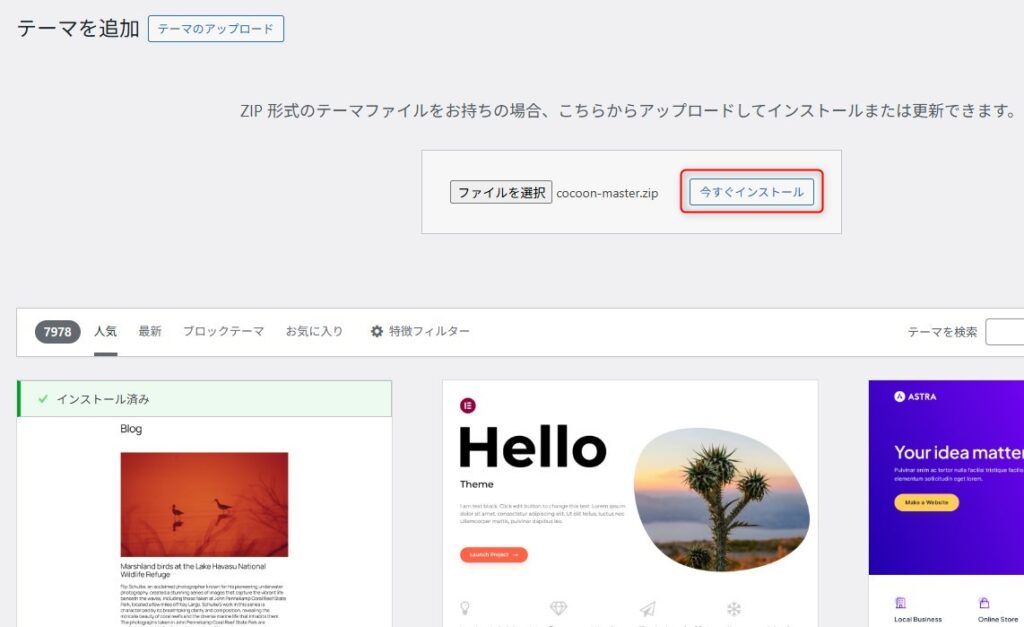This screenshot has height=627, width=1024.
Task: Click the green checkmark next to インストール済み
Action: (x=43, y=399)
